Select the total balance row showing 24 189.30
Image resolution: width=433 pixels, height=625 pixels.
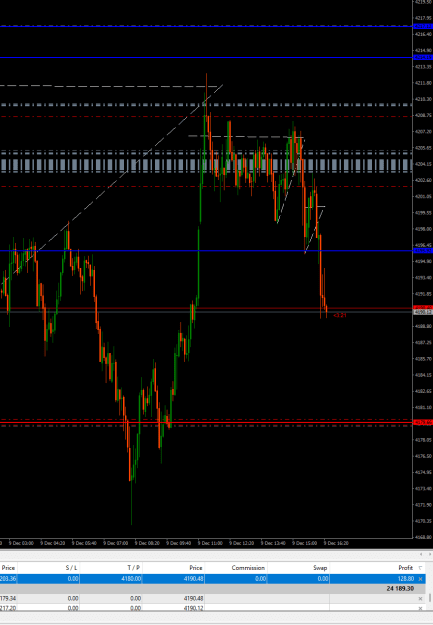(x=213, y=588)
